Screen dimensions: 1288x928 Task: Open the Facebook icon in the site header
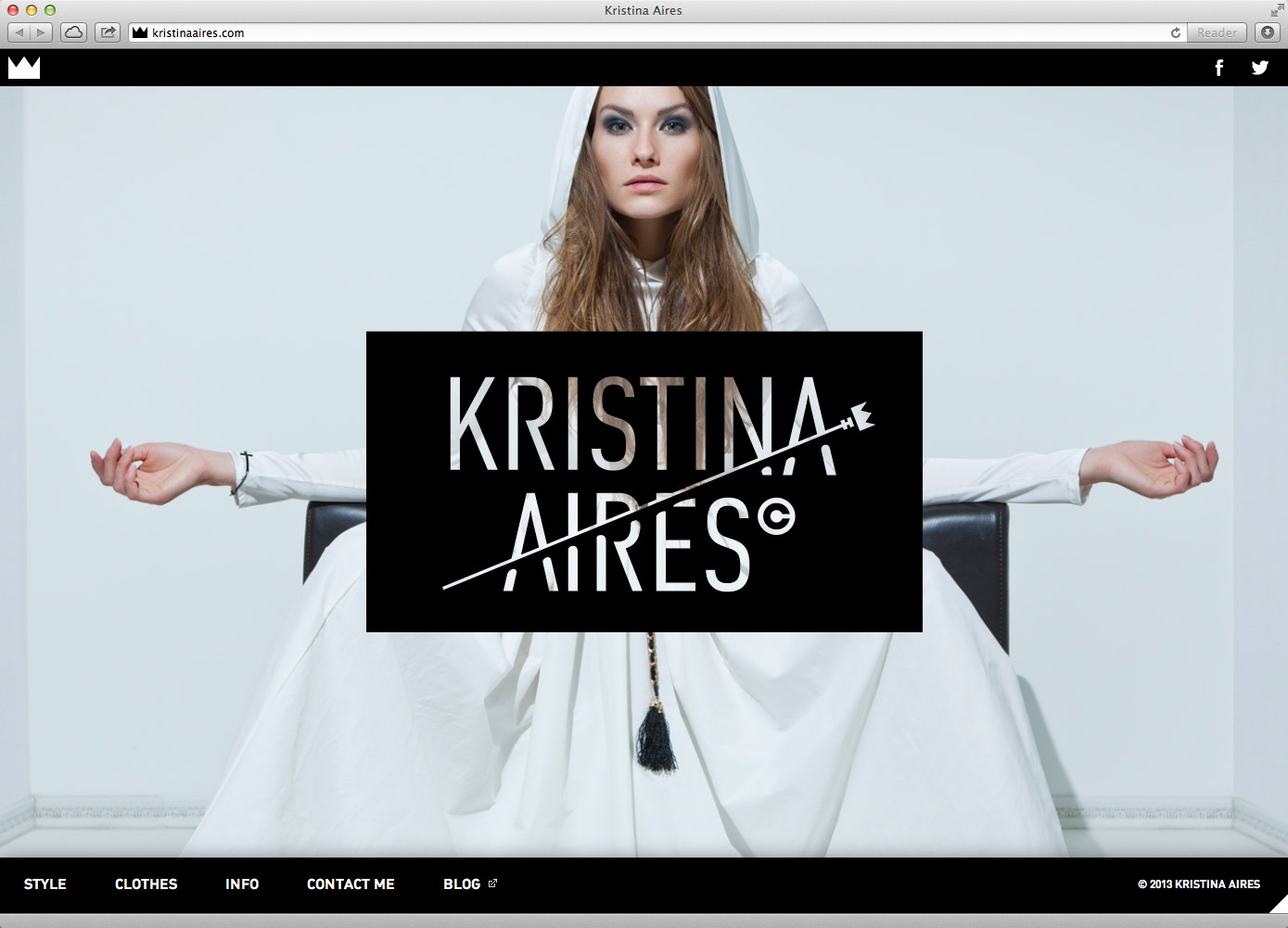[1218, 68]
